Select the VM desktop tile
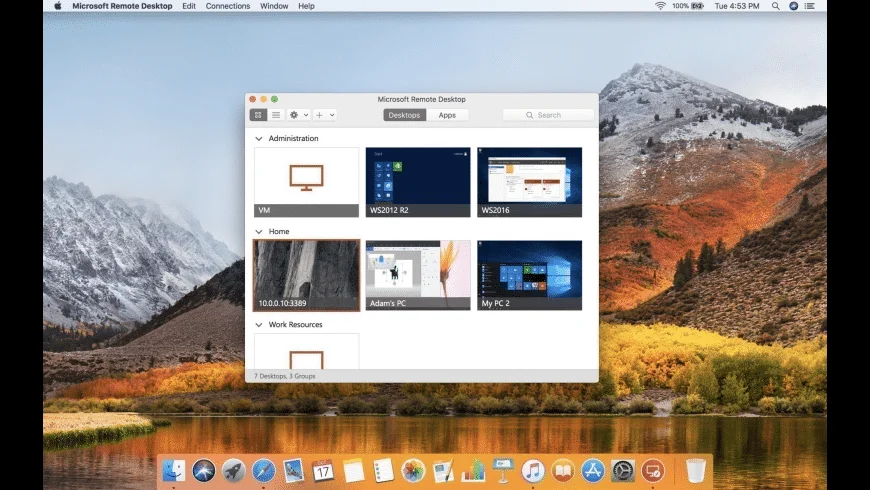870x490 pixels. tap(306, 182)
